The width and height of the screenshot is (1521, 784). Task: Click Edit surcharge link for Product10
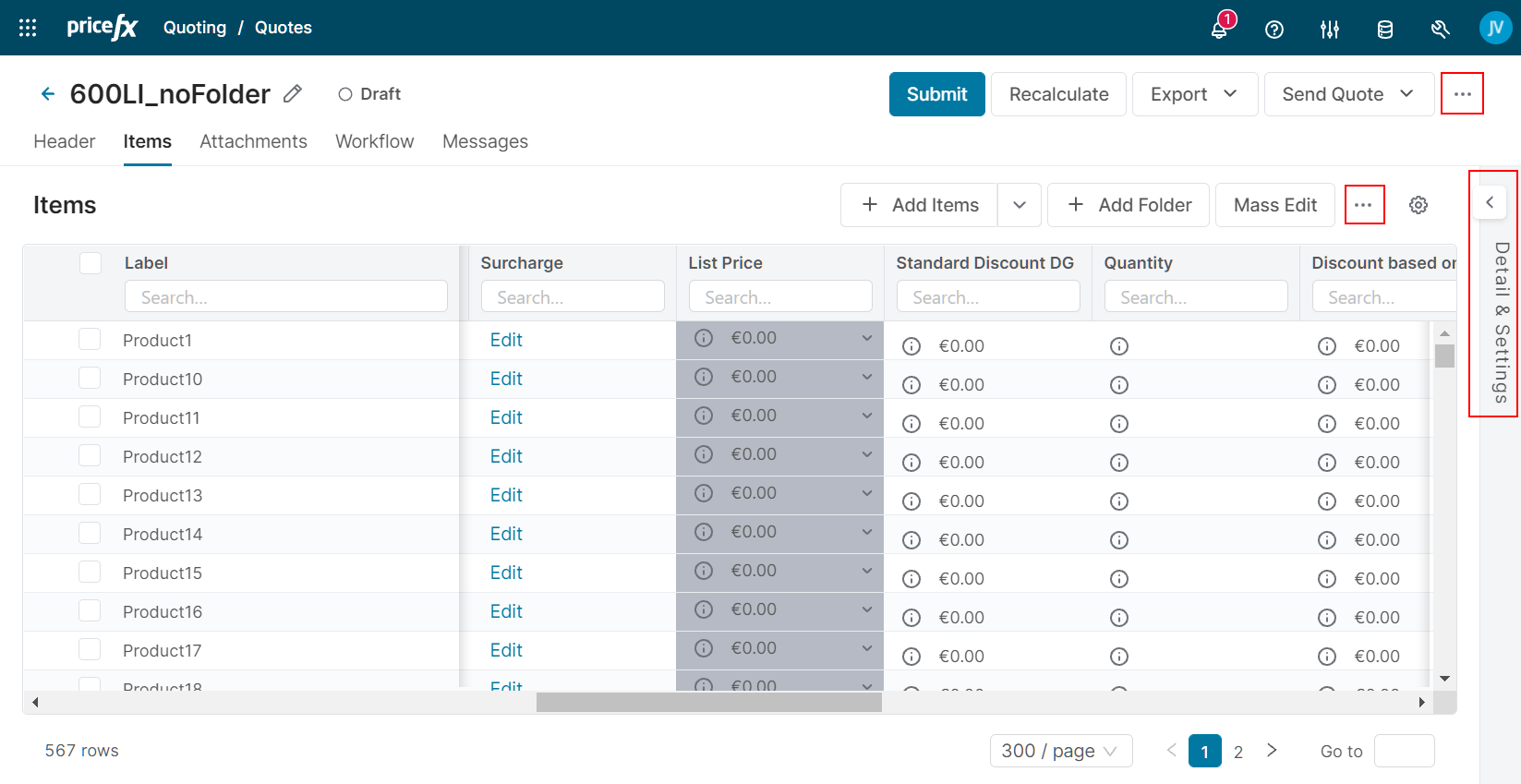coord(506,379)
